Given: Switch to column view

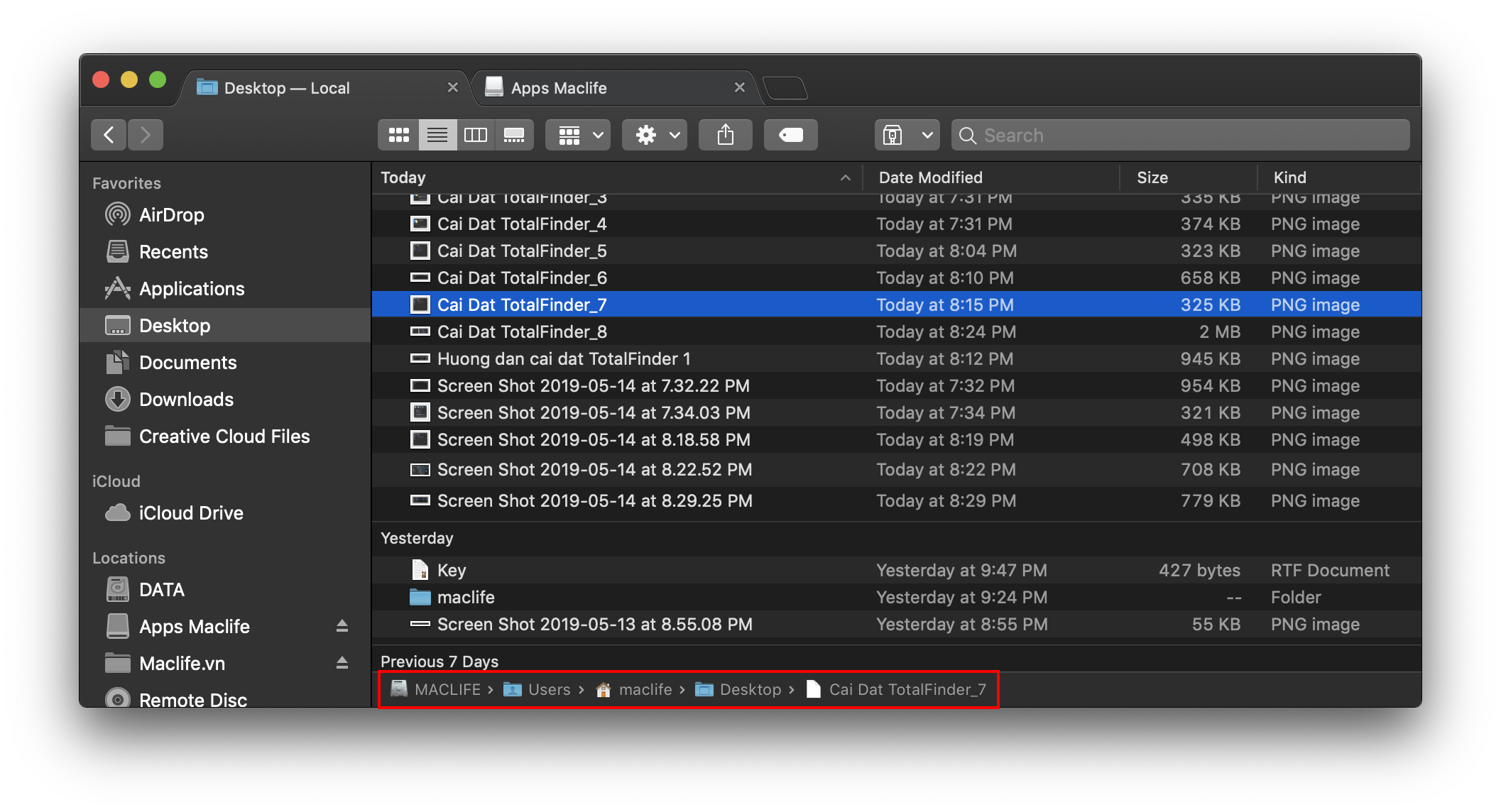Looking at the screenshot, I should [x=475, y=134].
